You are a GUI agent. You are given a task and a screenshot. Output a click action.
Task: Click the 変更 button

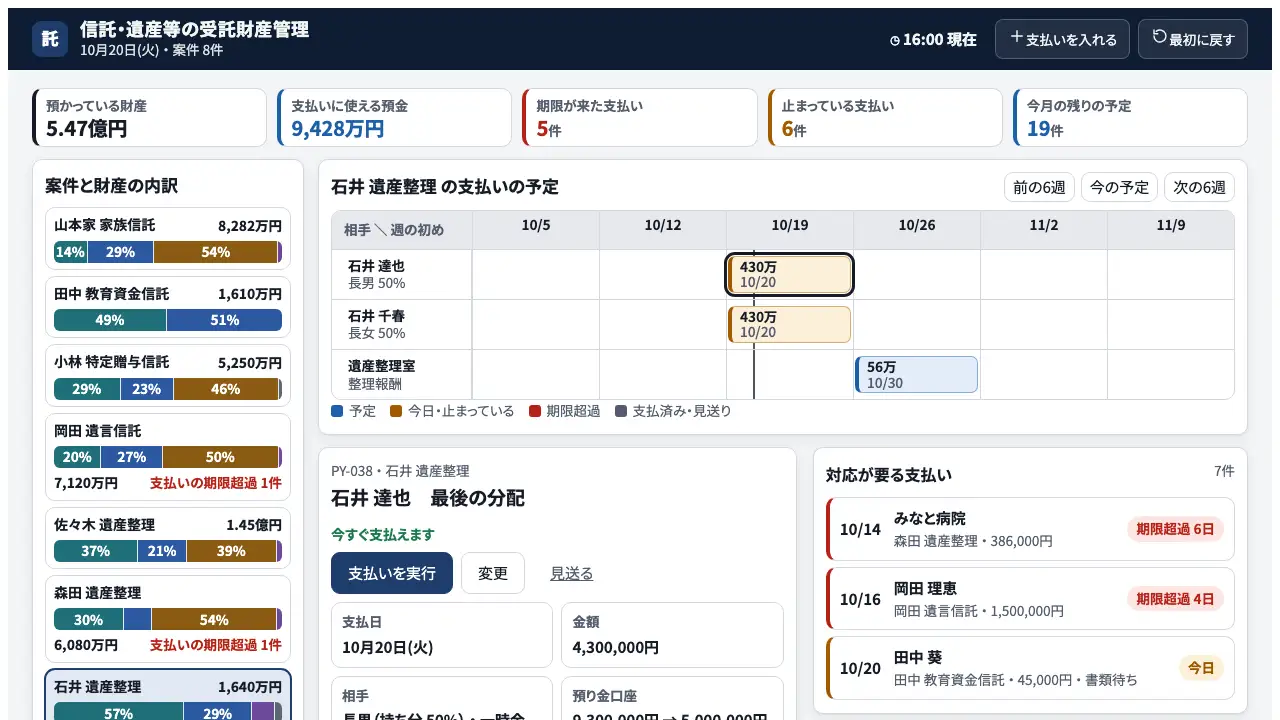[x=493, y=573]
